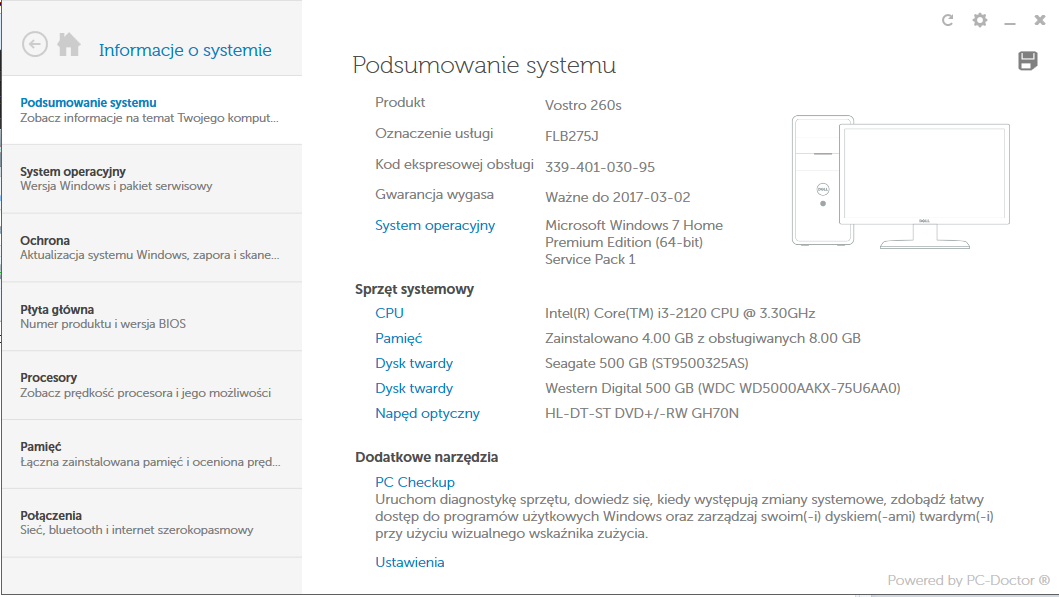Click the Informacje o systemie header title
The height and width of the screenshot is (597, 1059).
185,50
